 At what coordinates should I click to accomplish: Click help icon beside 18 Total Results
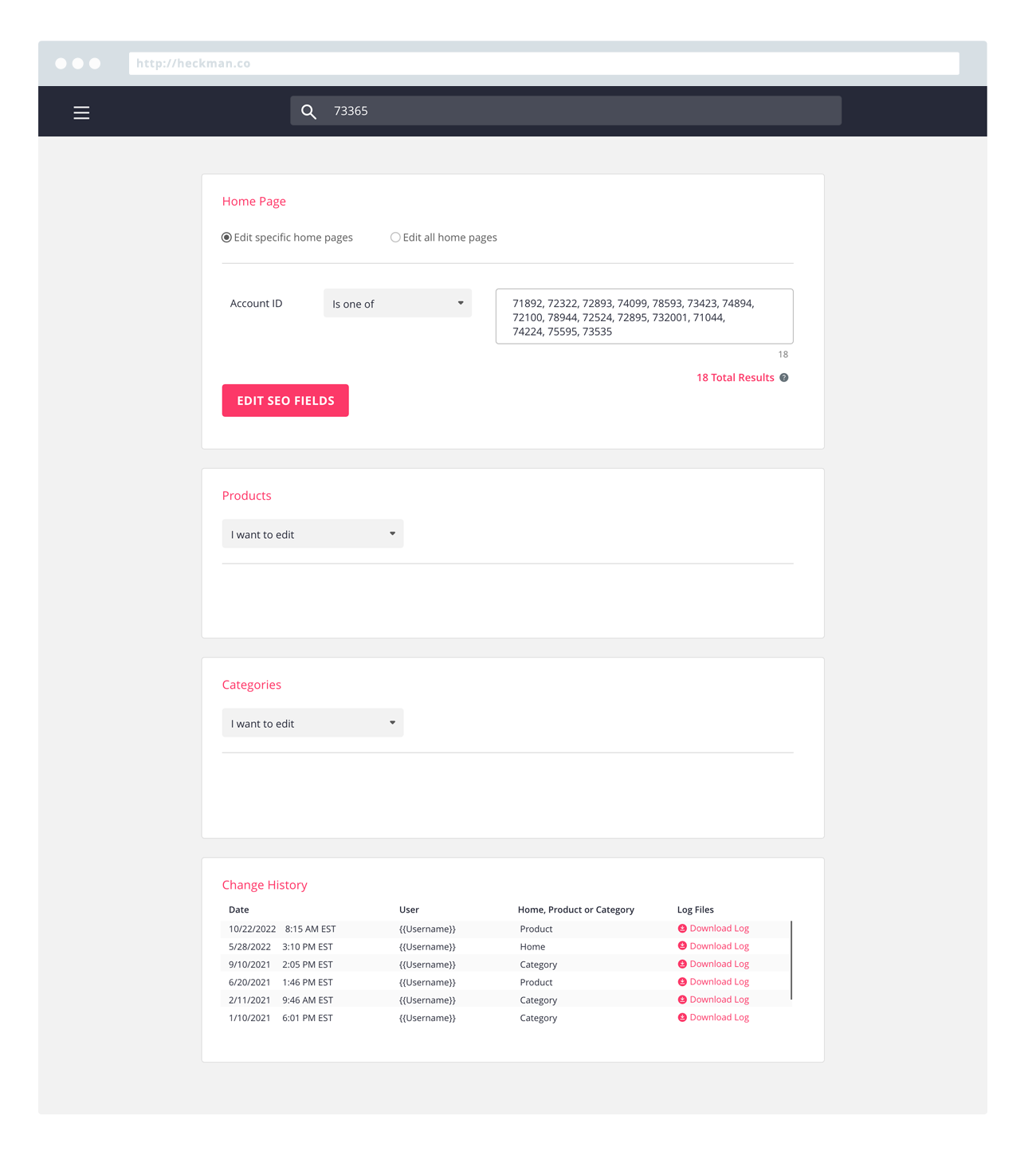(784, 378)
